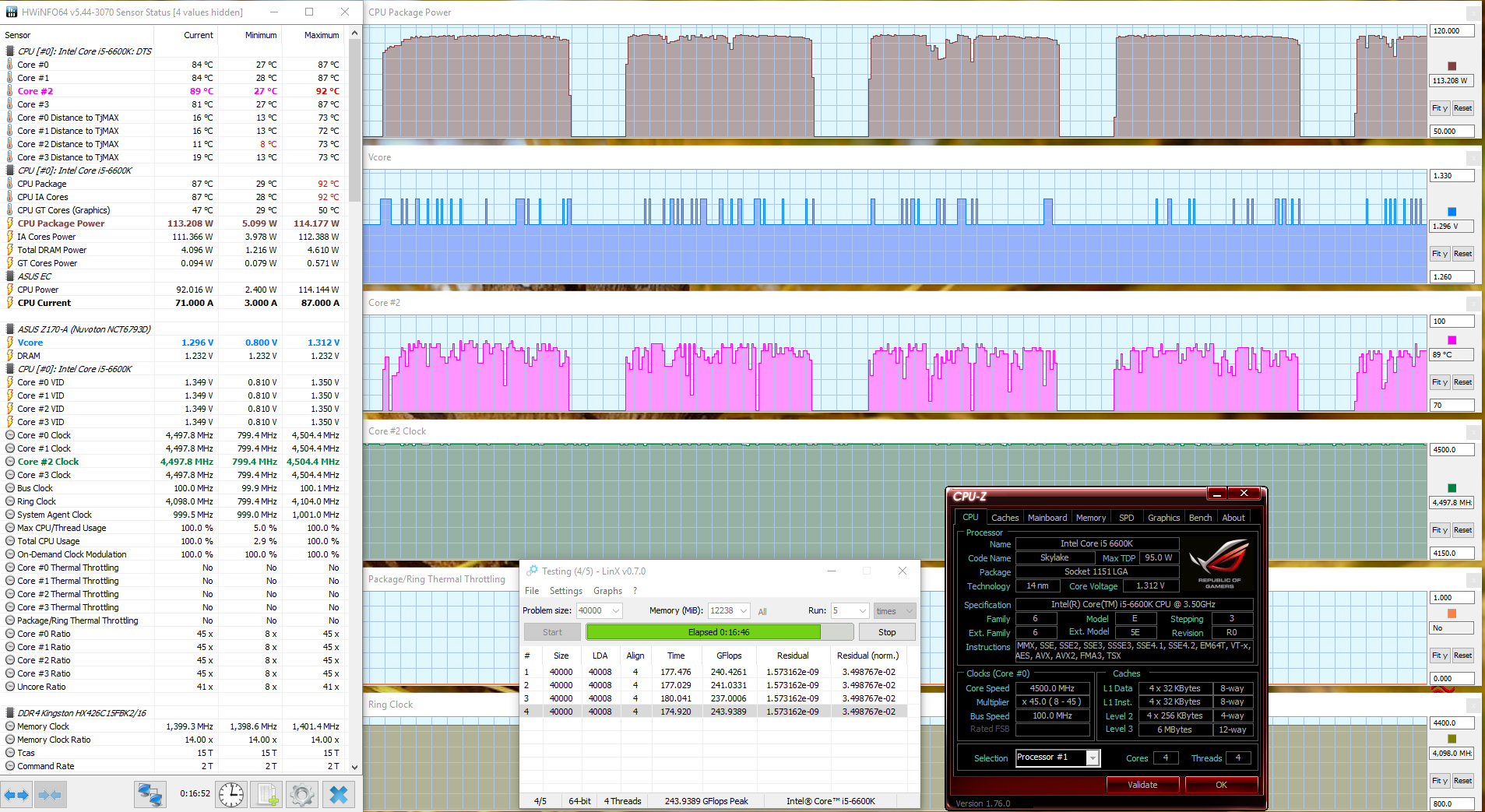
Task: Click the Maximum column header in HWiNFO
Action: click(322, 35)
